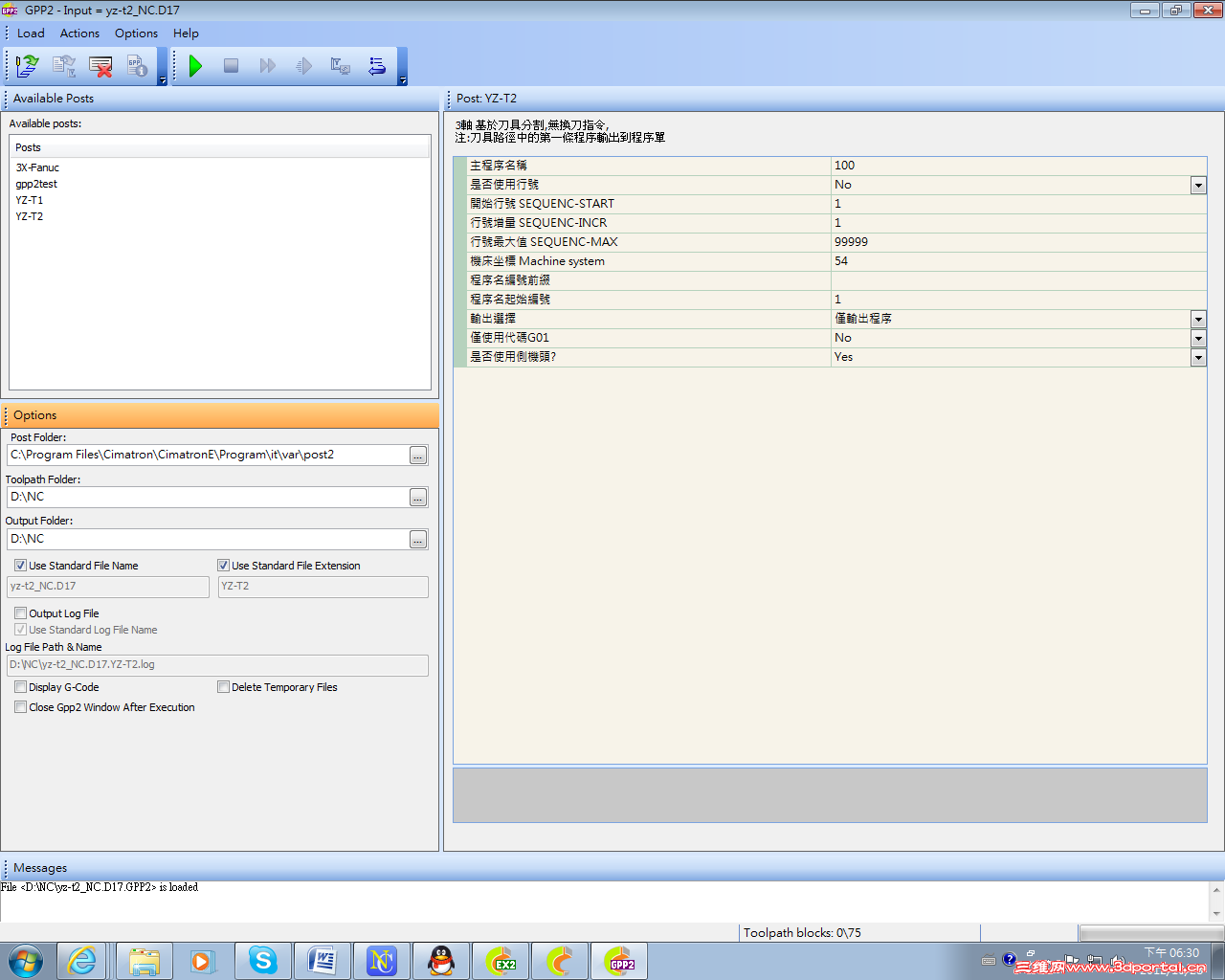This screenshot has height=980, width=1225.
Task: Click the toolpath progress bar
Action: coord(1151,932)
